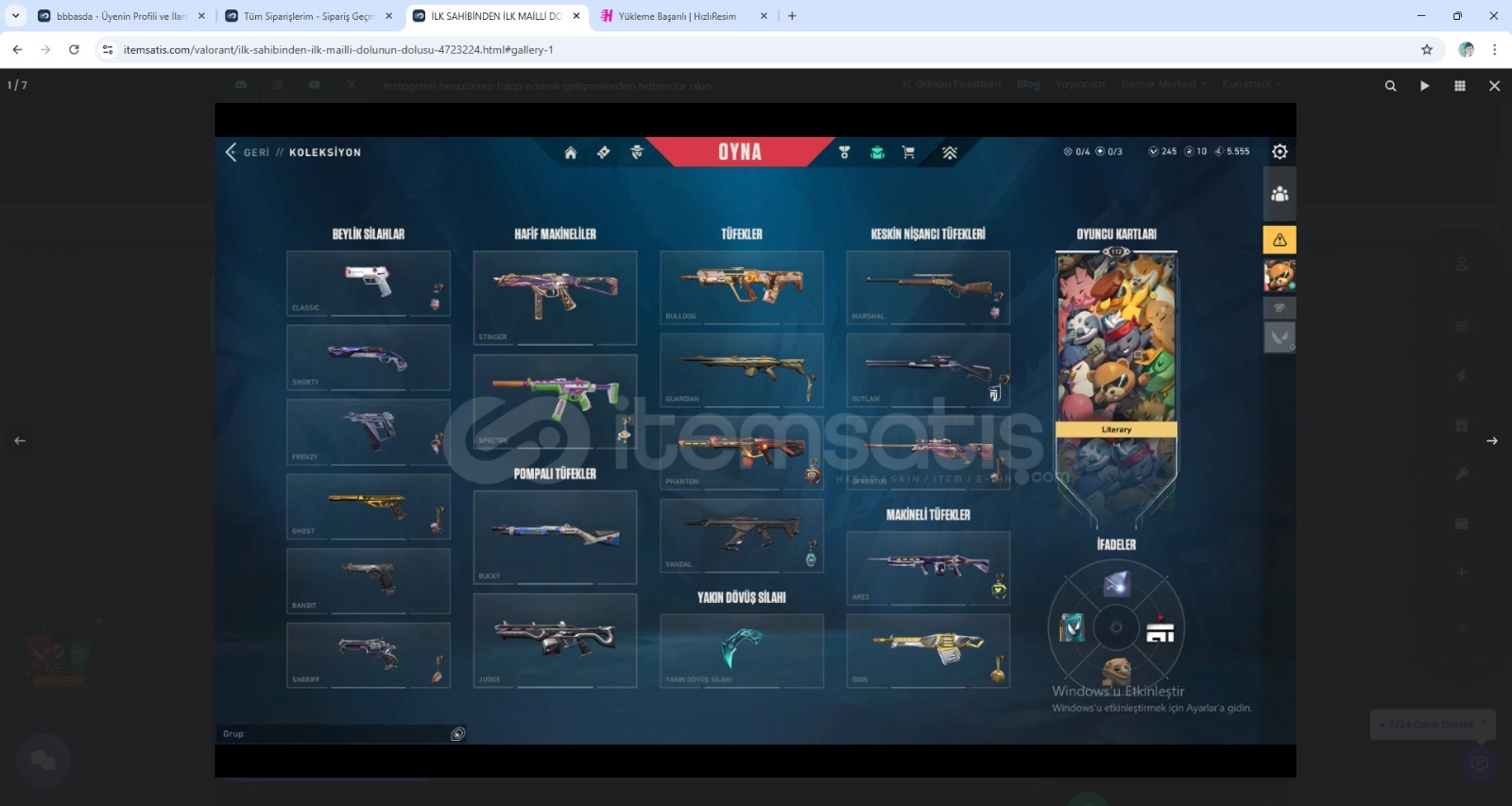This screenshot has height=806, width=1512.
Task: Click the GERİ back arrow in the game image
Action: (232, 151)
